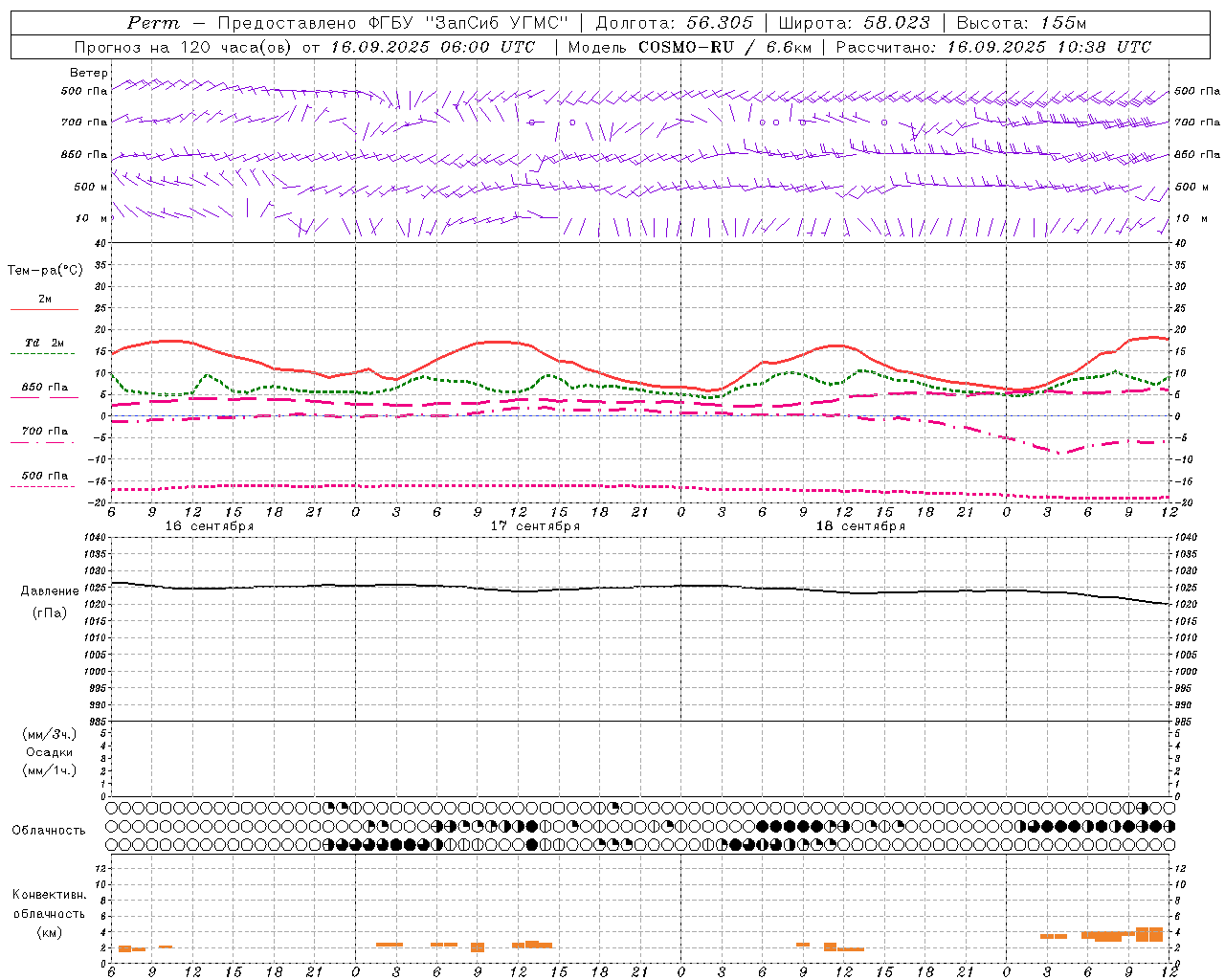Click the 'Рассчитано: 16.09.2025 10:38 UTC' timestamp
Viewport: 1225px width, 980px height.
[993, 47]
